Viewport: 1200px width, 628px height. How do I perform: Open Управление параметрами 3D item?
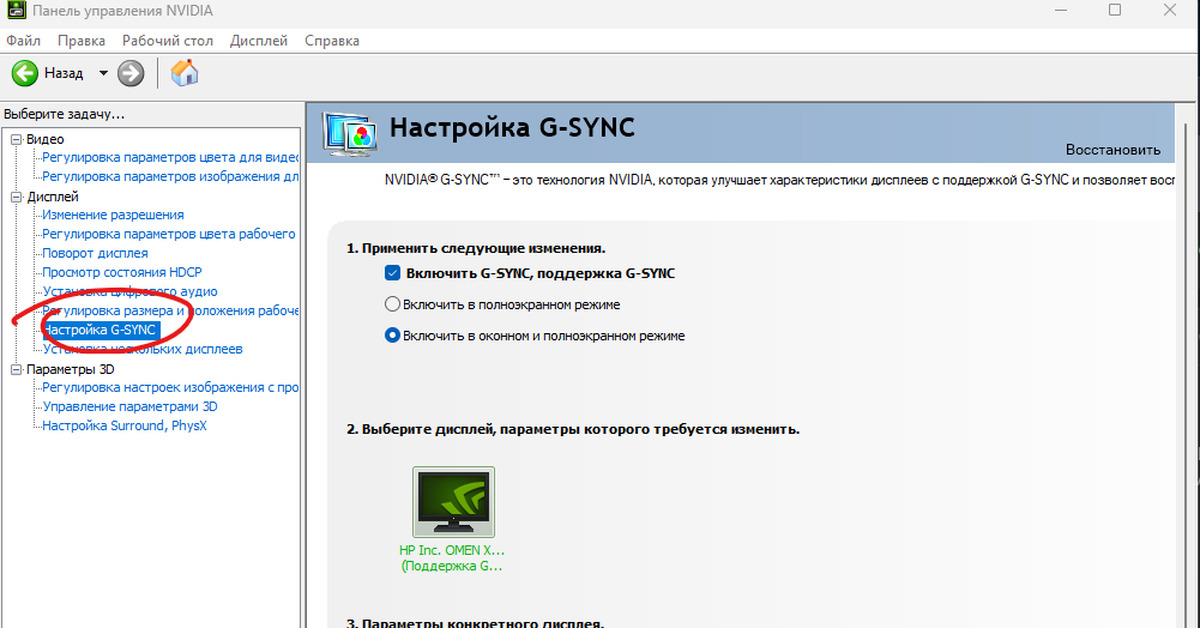(x=130, y=406)
